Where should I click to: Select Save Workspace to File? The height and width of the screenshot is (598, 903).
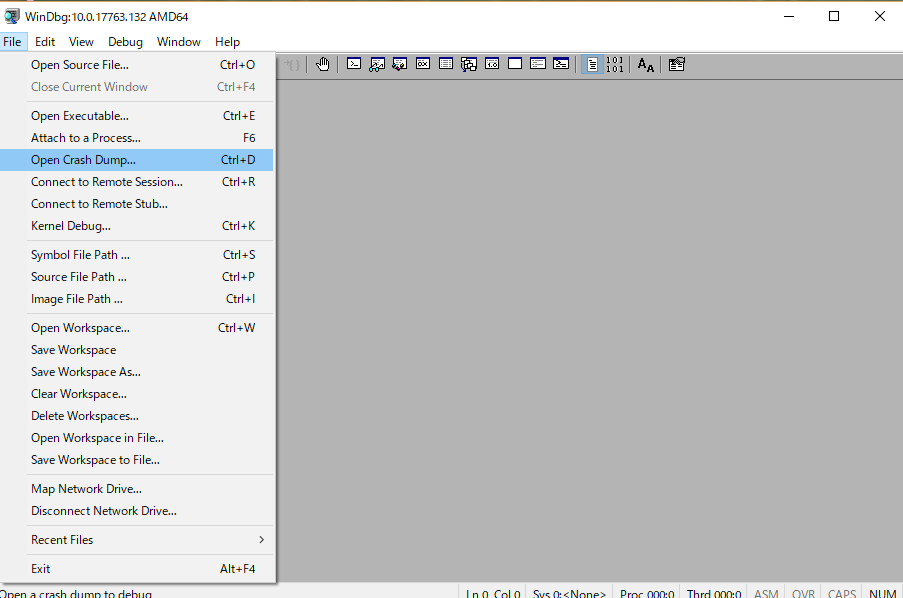tap(136, 460)
